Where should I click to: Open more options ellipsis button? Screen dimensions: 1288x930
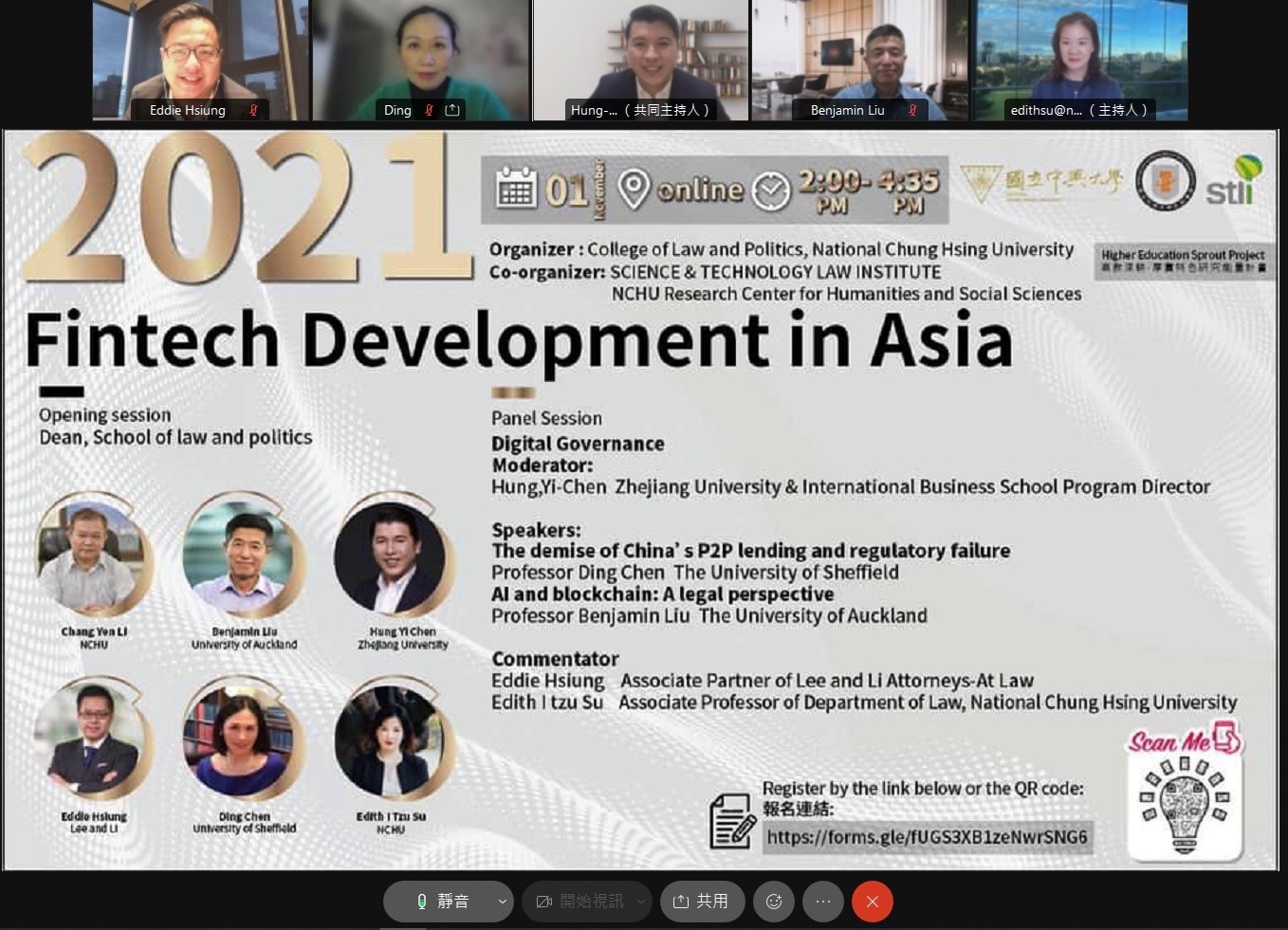point(823,902)
